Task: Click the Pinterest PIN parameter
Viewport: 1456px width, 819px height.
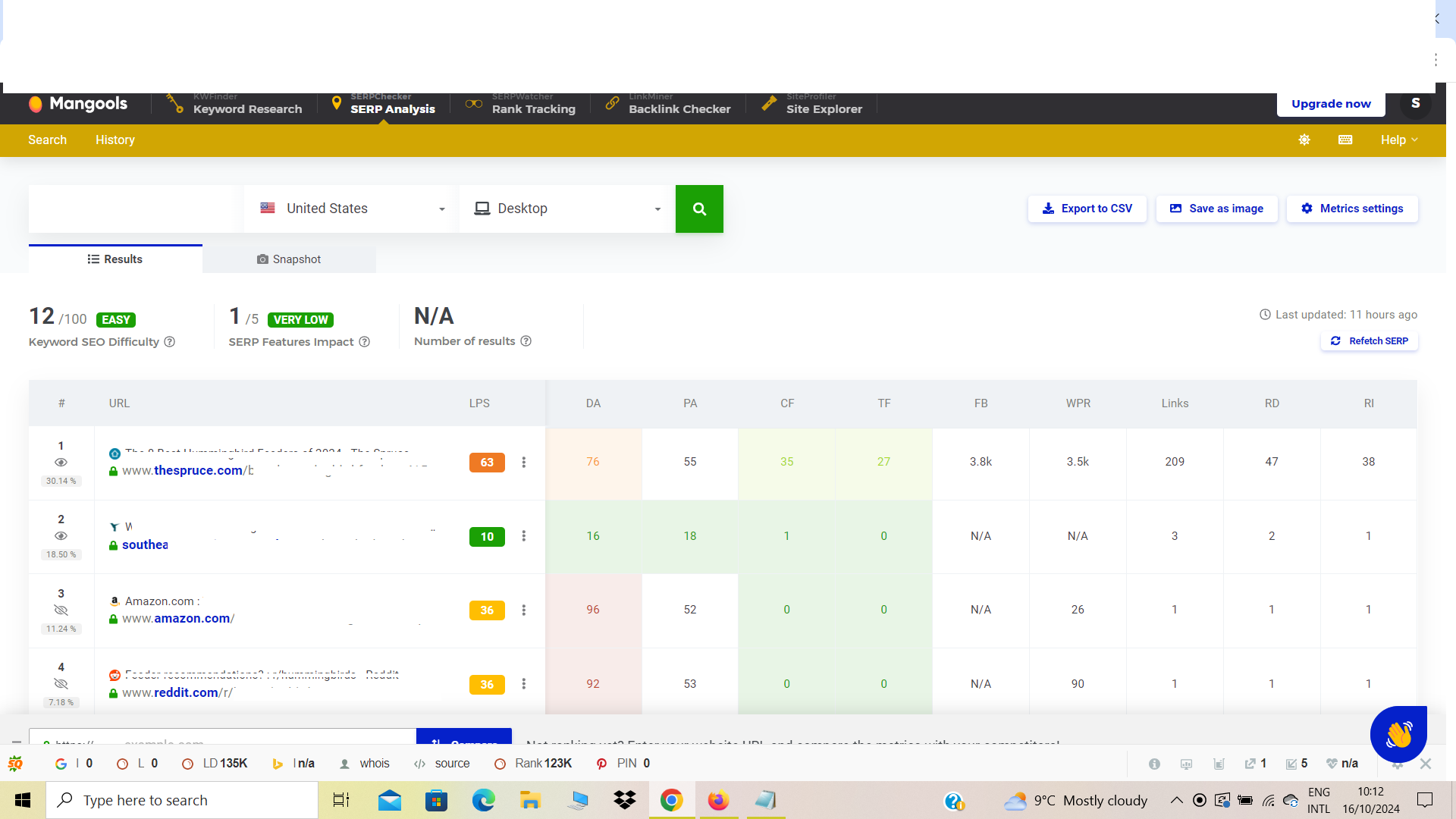Action: coord(623,764)
